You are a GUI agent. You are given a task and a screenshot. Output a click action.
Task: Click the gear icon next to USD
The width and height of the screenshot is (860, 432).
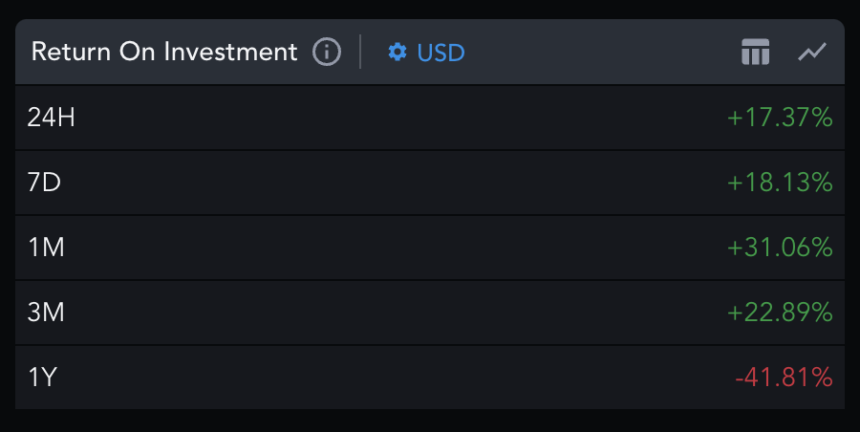(x=397, y=52)
